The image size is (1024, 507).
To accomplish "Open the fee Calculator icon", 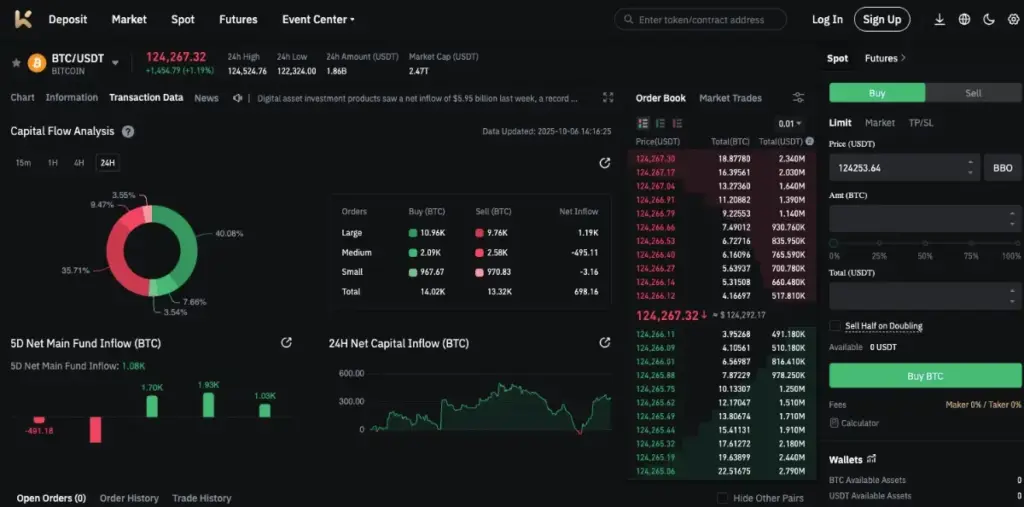I will coord(834,423).
